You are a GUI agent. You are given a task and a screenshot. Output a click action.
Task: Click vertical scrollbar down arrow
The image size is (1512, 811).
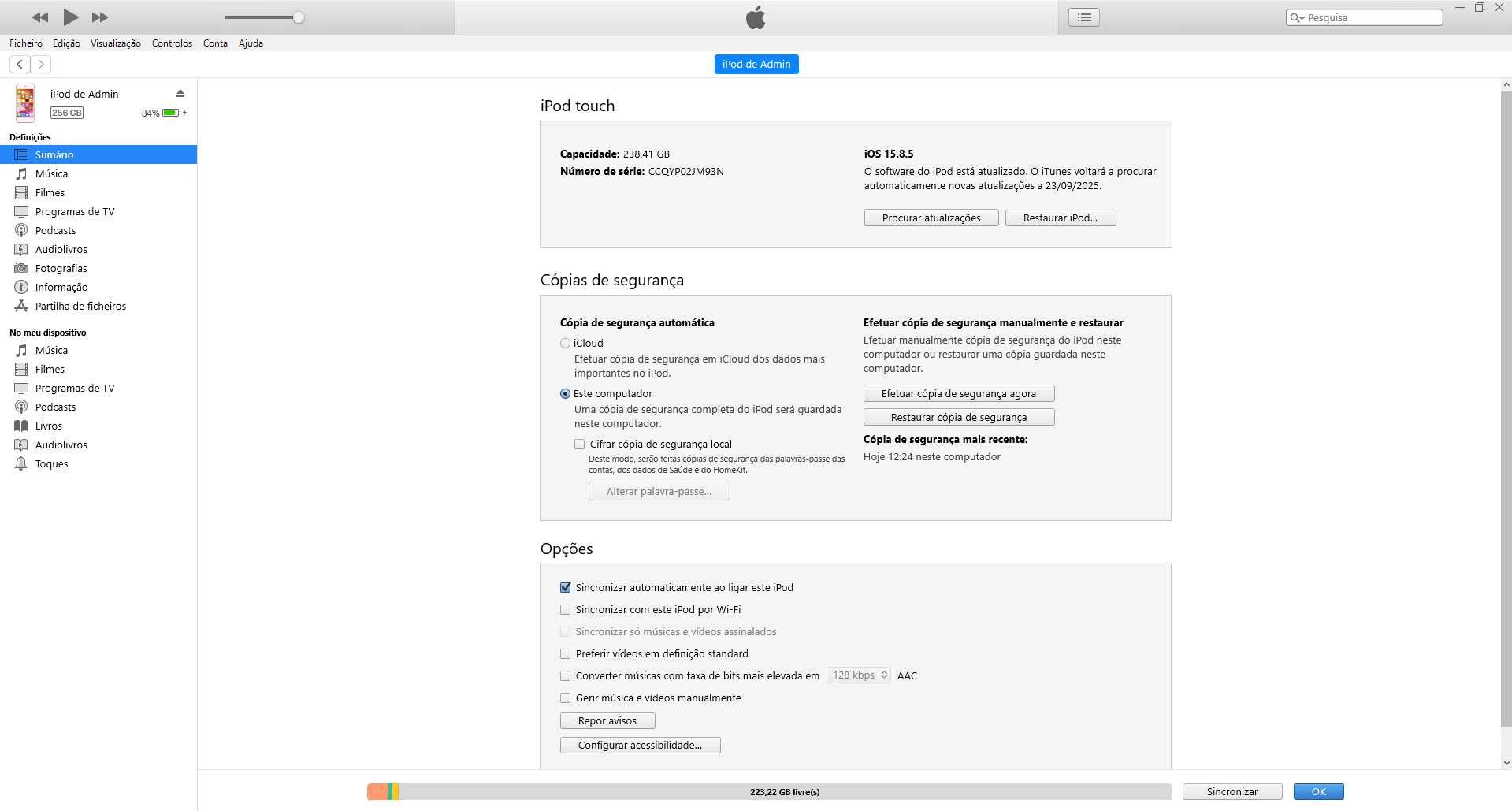click(1506, 763)
